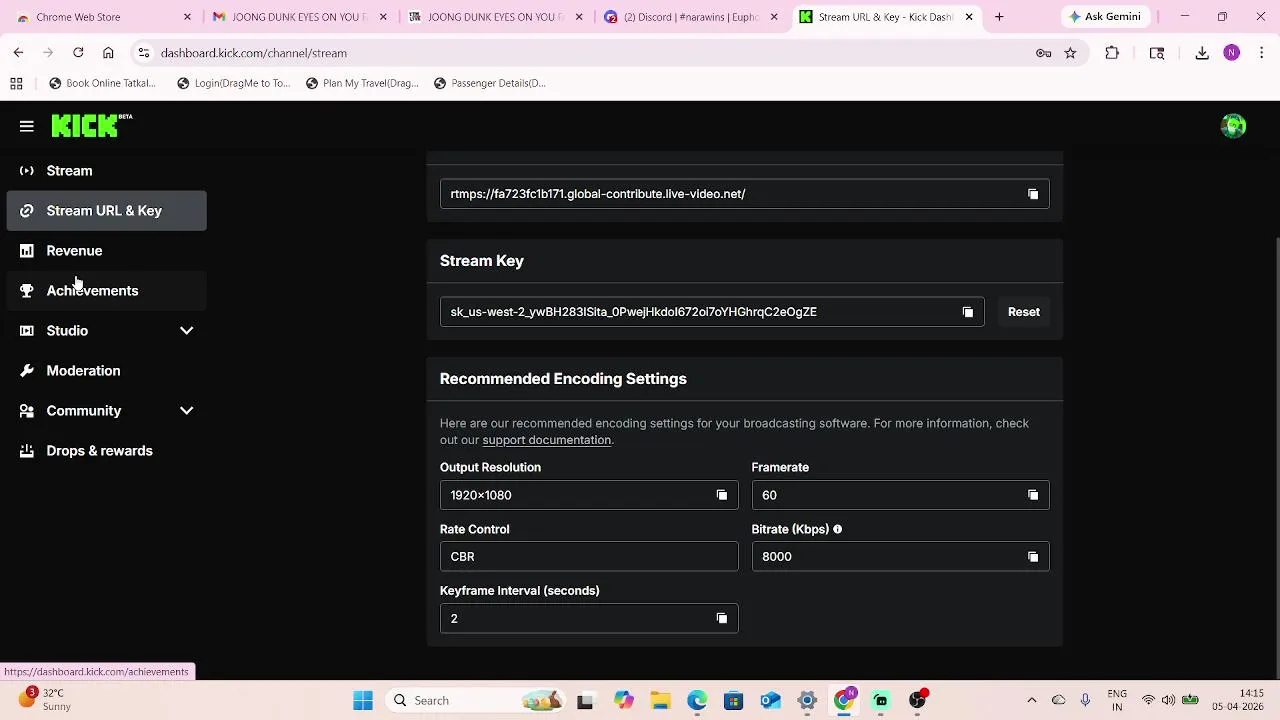The image size is (1280, 720).
Task: Open the Stream page in the sidebar
Action: [106, 171]
